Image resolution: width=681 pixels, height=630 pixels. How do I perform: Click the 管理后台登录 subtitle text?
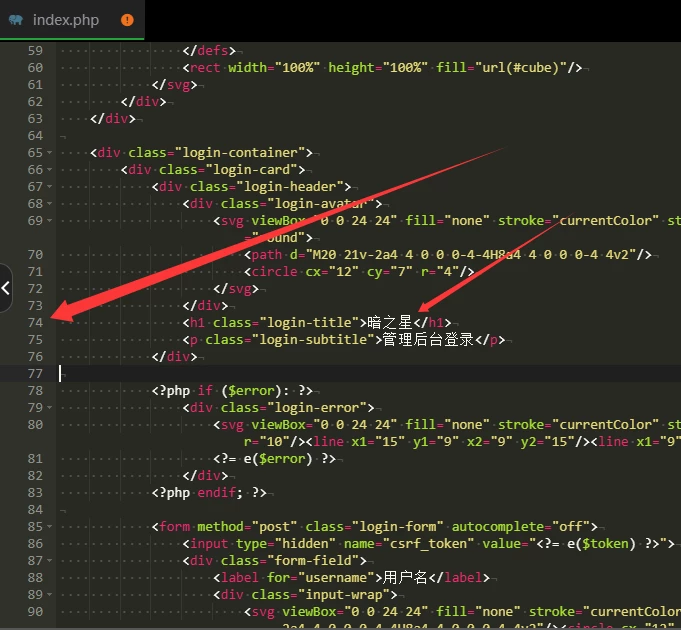pos(428,339)
